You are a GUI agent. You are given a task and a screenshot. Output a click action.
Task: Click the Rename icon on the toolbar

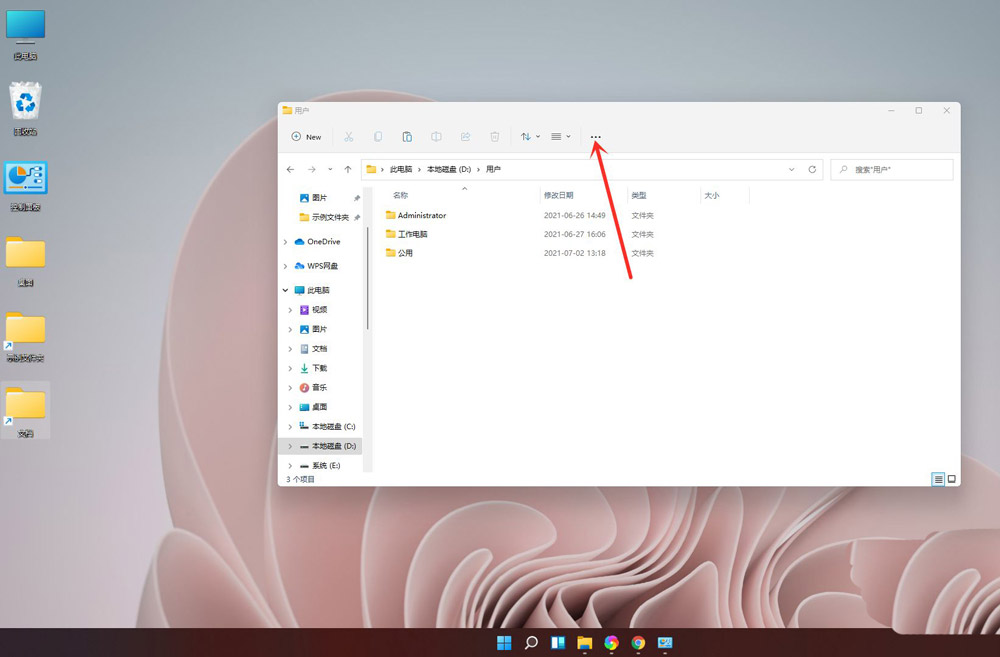coord(436,136)
